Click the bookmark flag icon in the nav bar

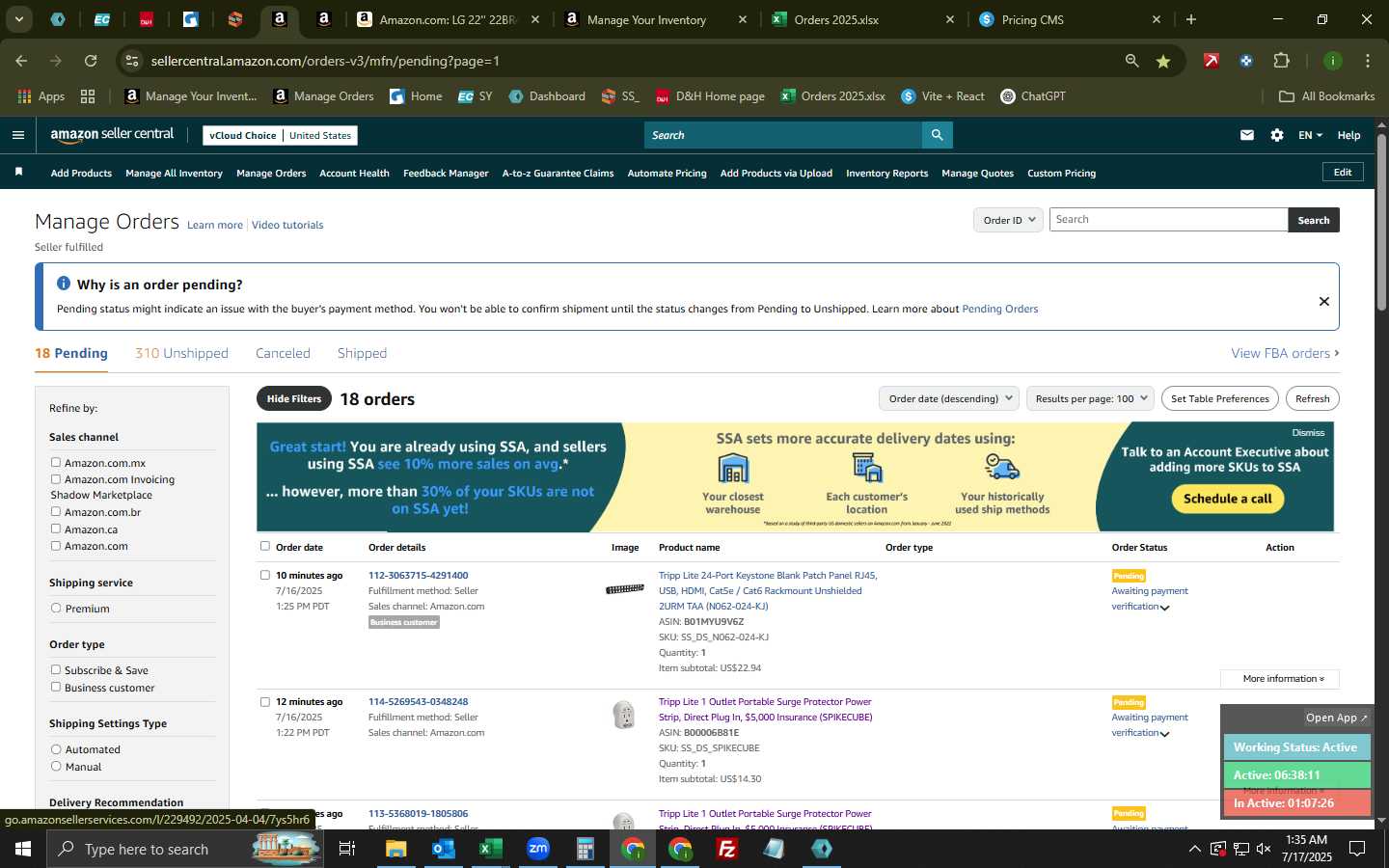point(18,173)
